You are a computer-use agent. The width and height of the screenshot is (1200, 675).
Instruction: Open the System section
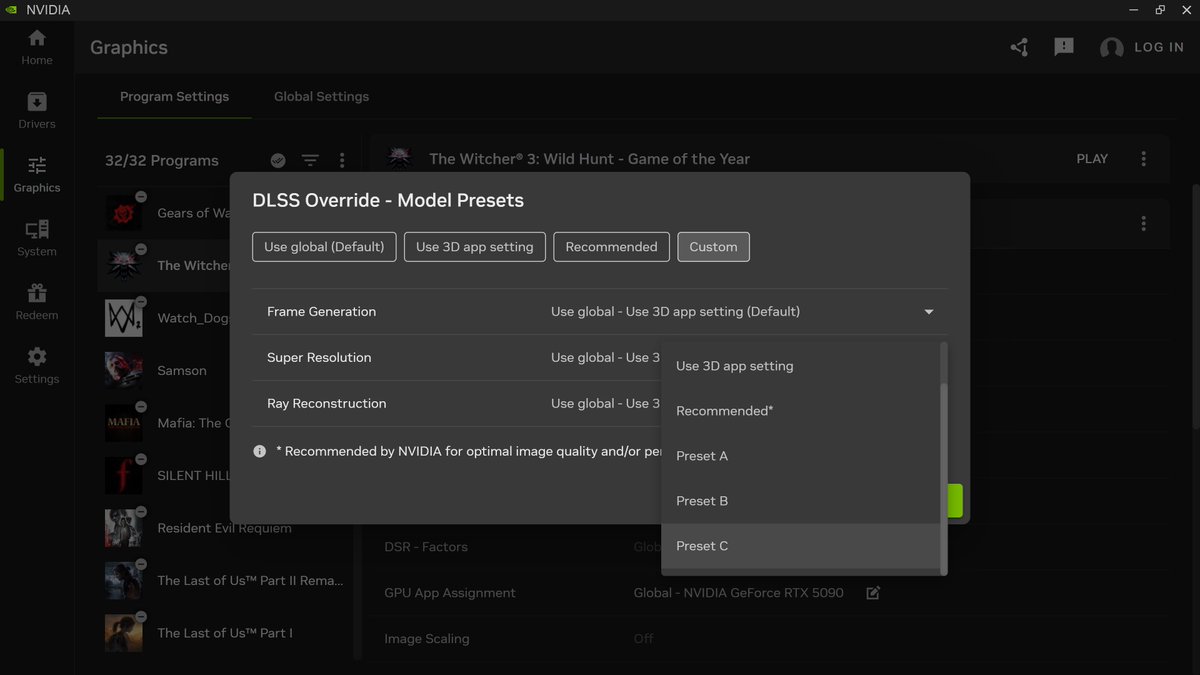[37, 239]
